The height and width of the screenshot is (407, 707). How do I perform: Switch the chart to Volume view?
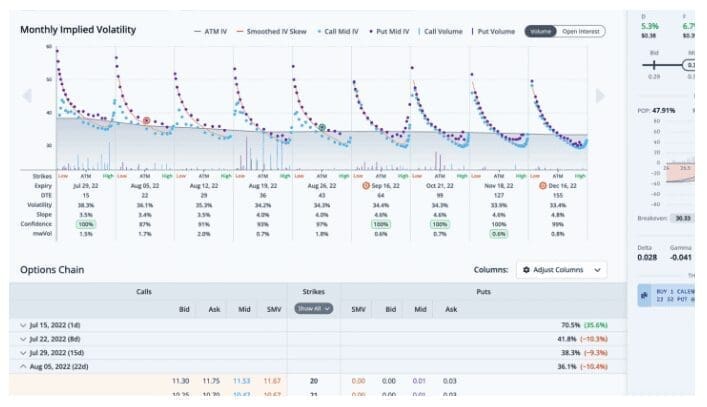(538, 32)
